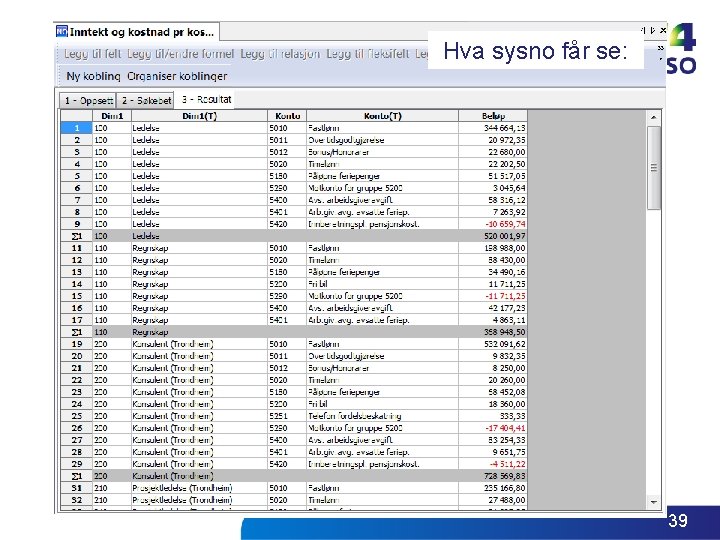This screenshot has height=540, width=720.
Task: Click the Dim1 column header
Action: point(112,116)
